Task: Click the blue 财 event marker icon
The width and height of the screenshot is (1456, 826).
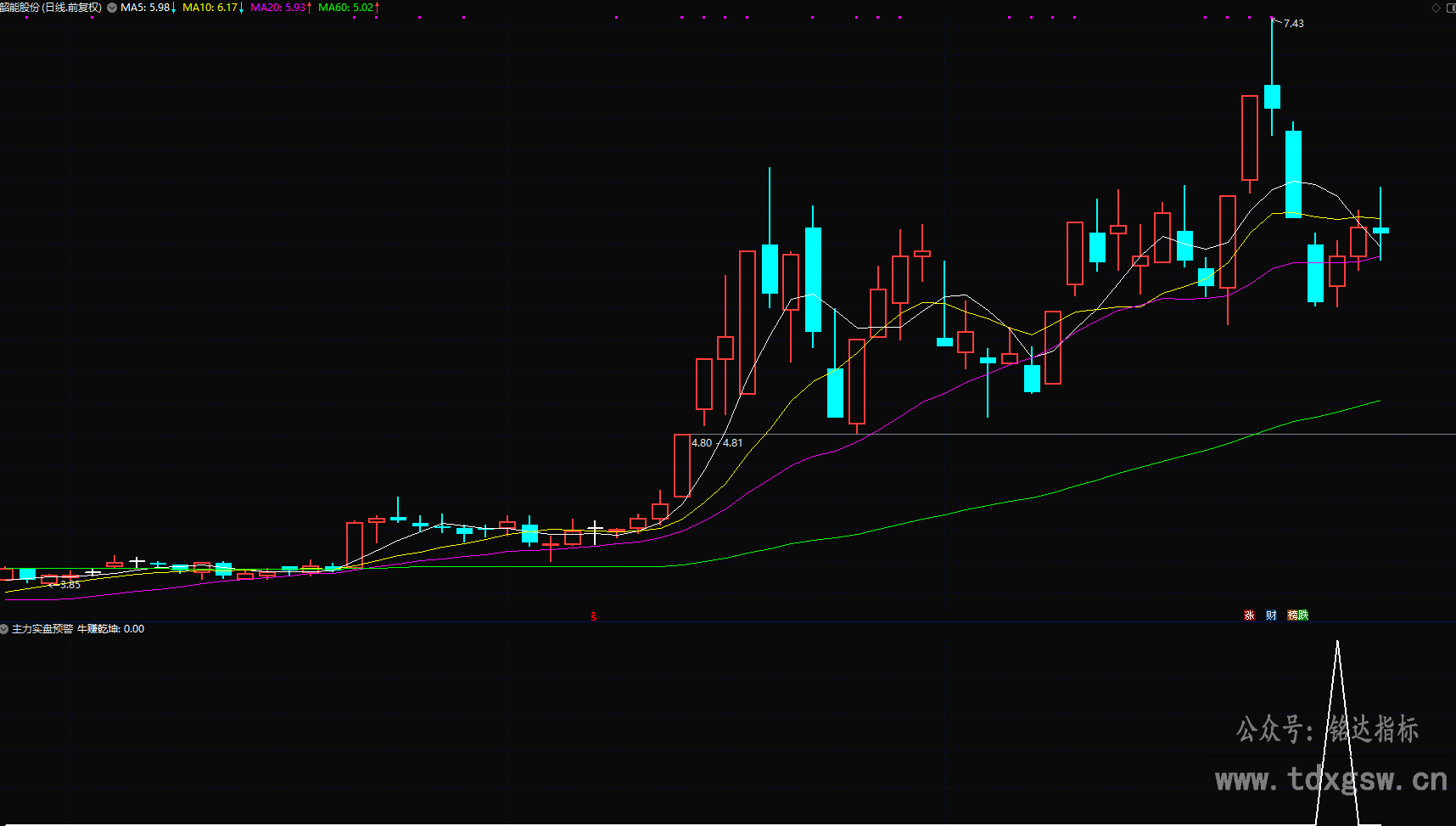Action: coord(1271,615)
